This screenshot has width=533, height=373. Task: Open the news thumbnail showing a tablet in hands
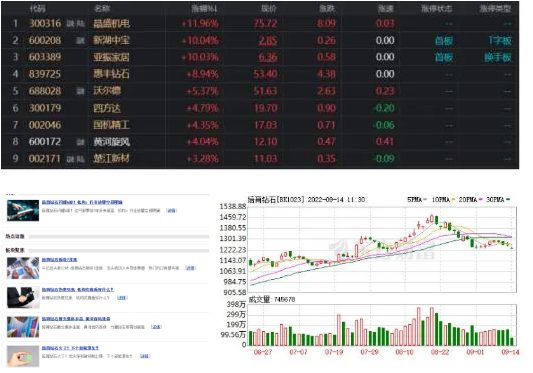point(23,210)
